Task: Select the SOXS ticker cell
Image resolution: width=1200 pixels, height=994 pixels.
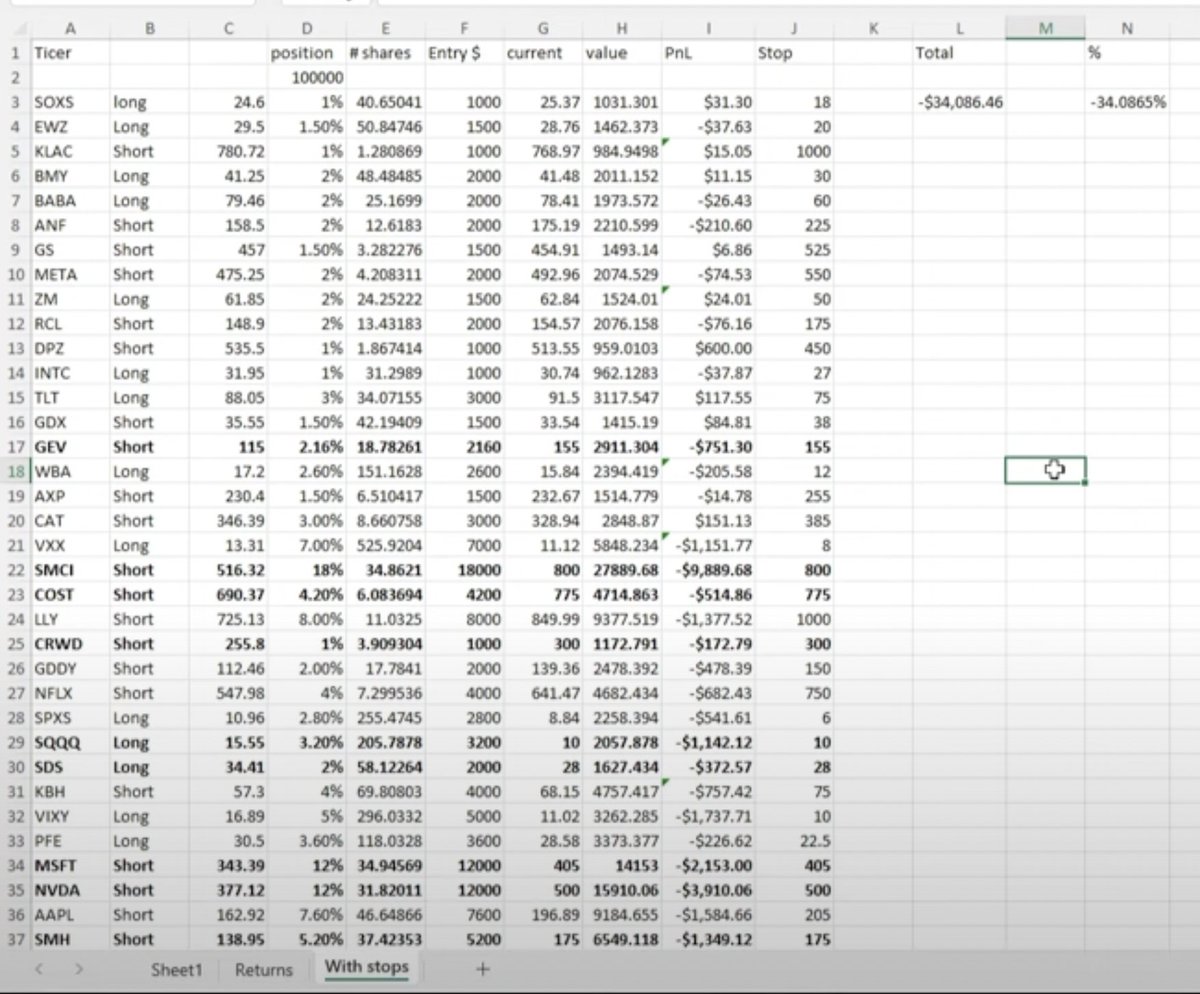Action: (x=69, y=102)
